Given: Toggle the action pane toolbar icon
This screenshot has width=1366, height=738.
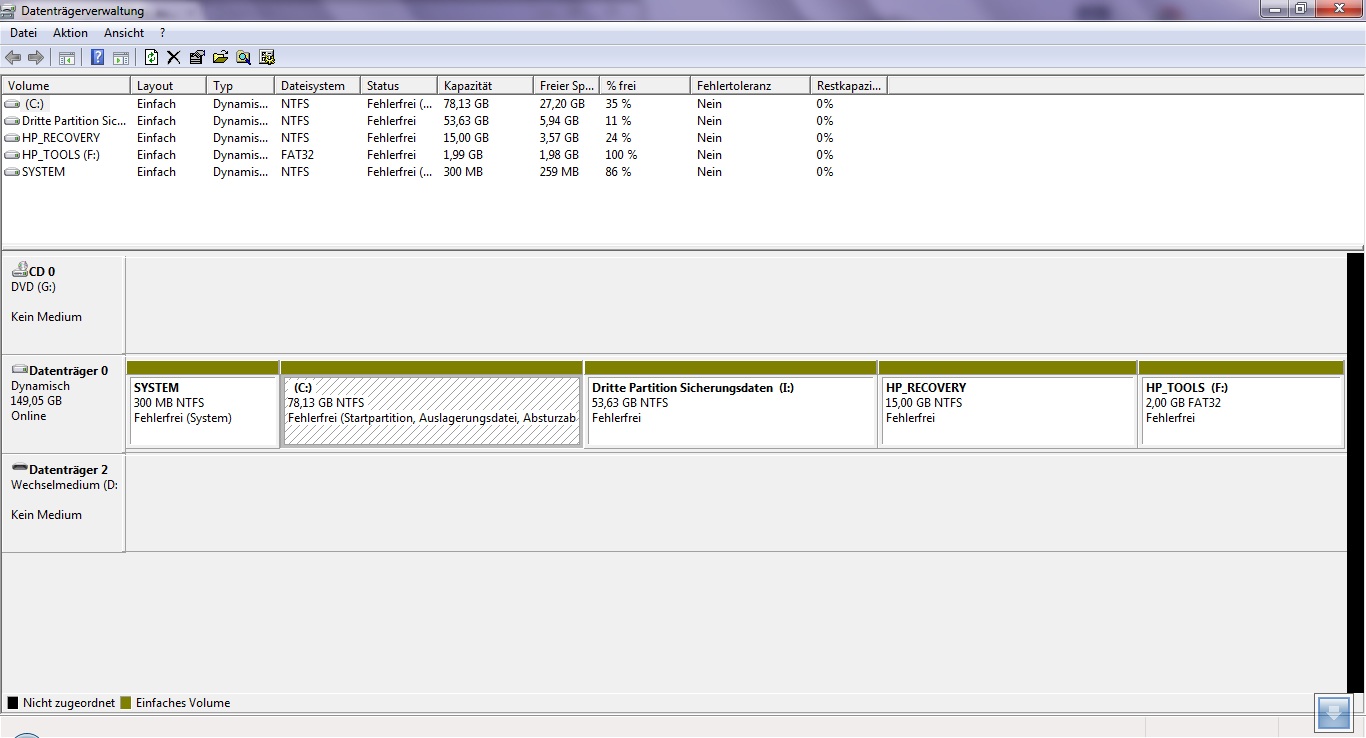Looking at the screenshot, I should tap(121, 57).
